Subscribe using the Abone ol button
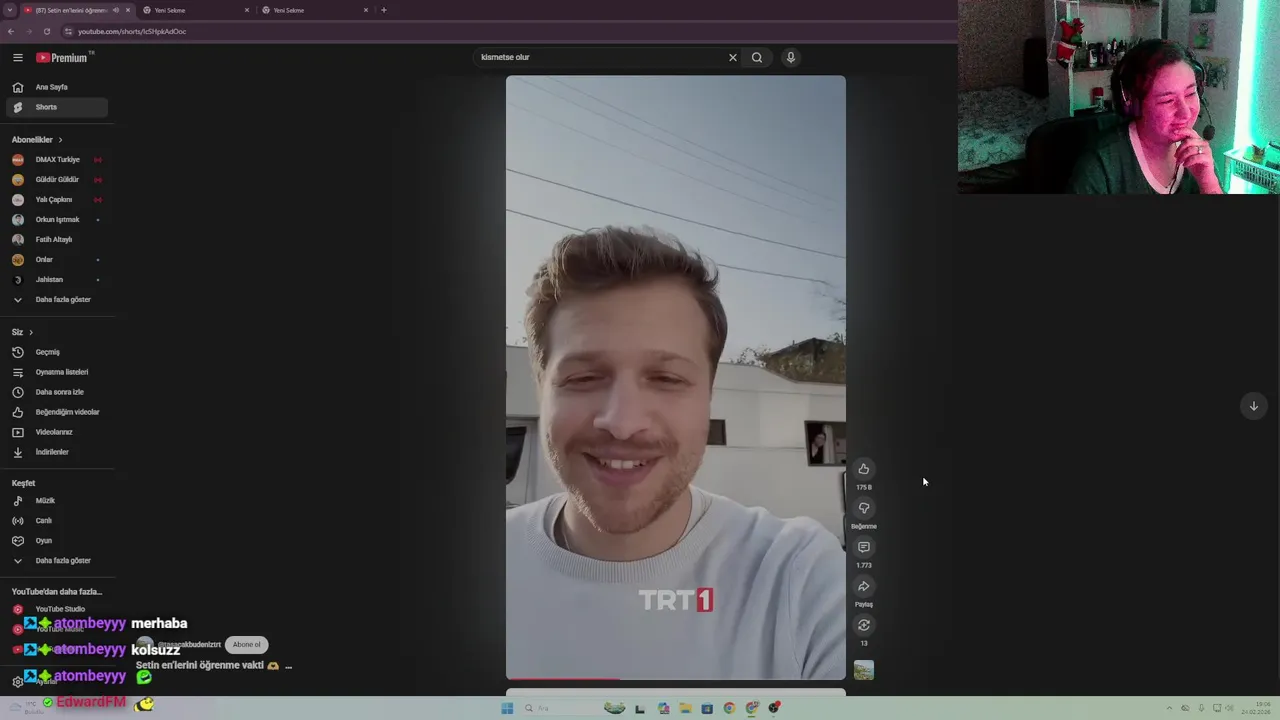Image resolution: width=1280 pixels, height=720 pixels. click(x=246, y=645)
